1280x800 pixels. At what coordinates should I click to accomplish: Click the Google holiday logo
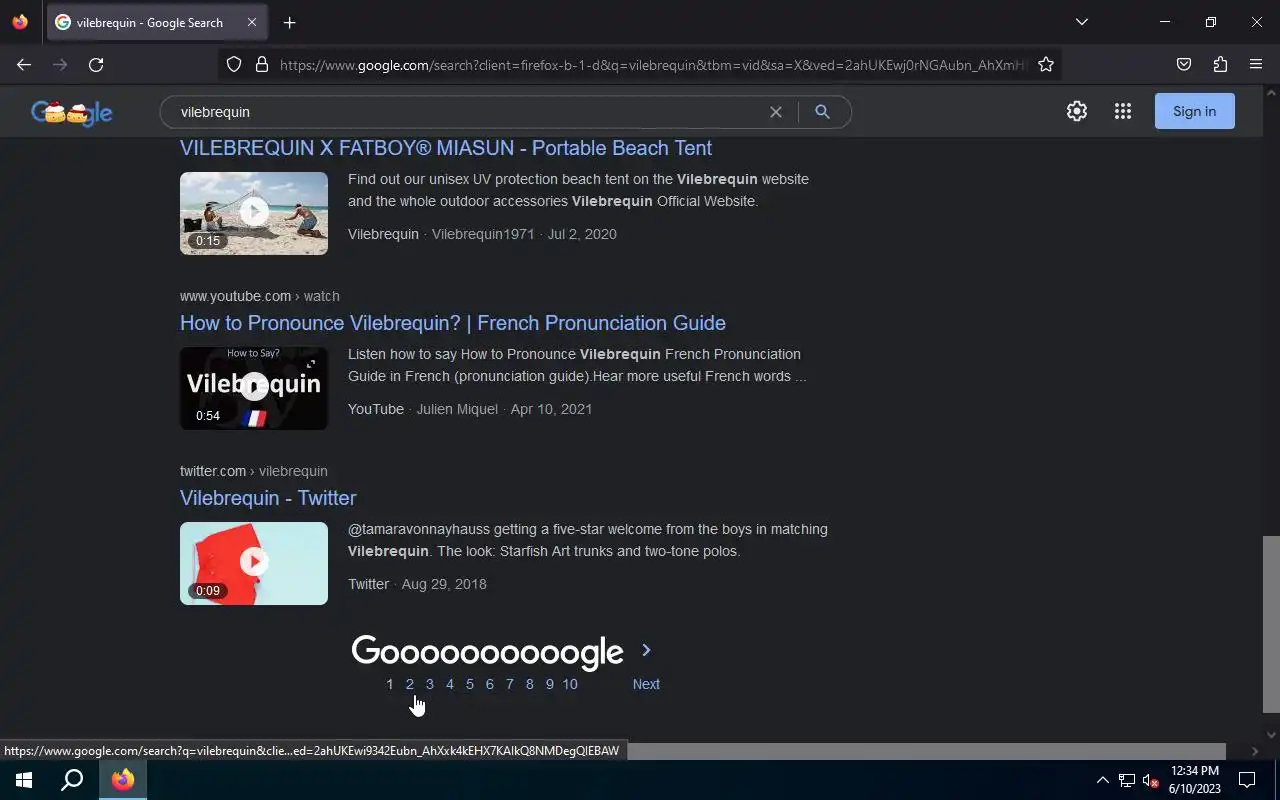click(72, 112)
